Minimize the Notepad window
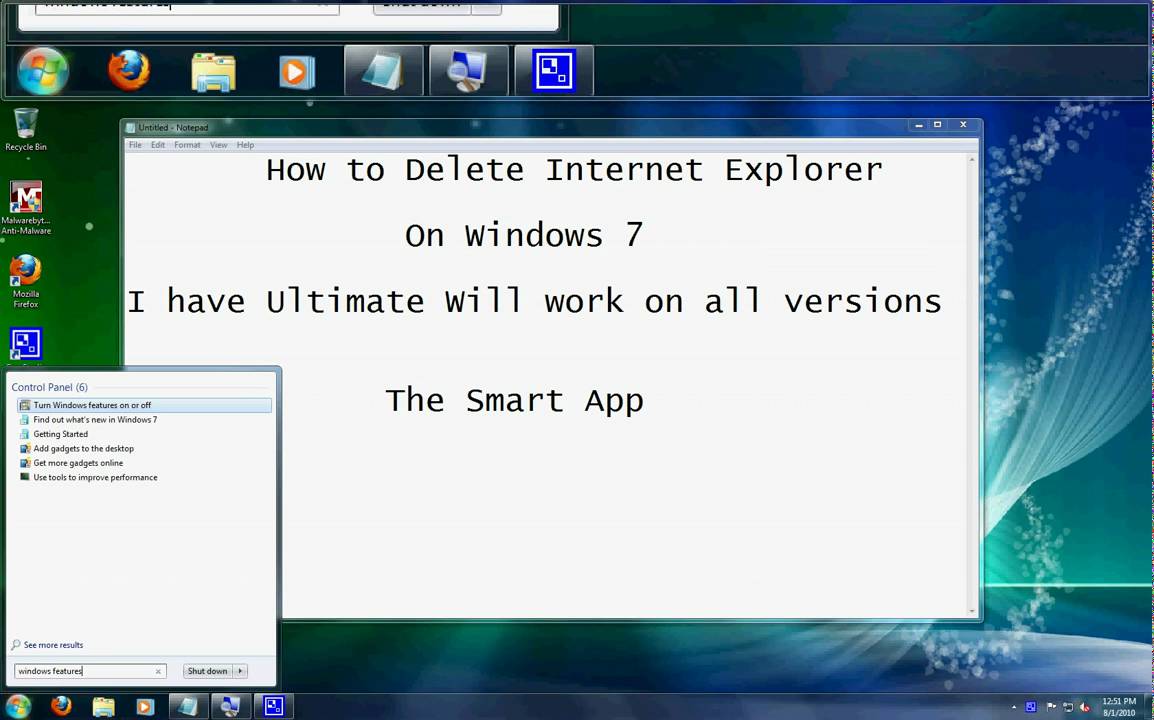The height and width of the screenshot is (720, 1154). [x=918, y=125]
